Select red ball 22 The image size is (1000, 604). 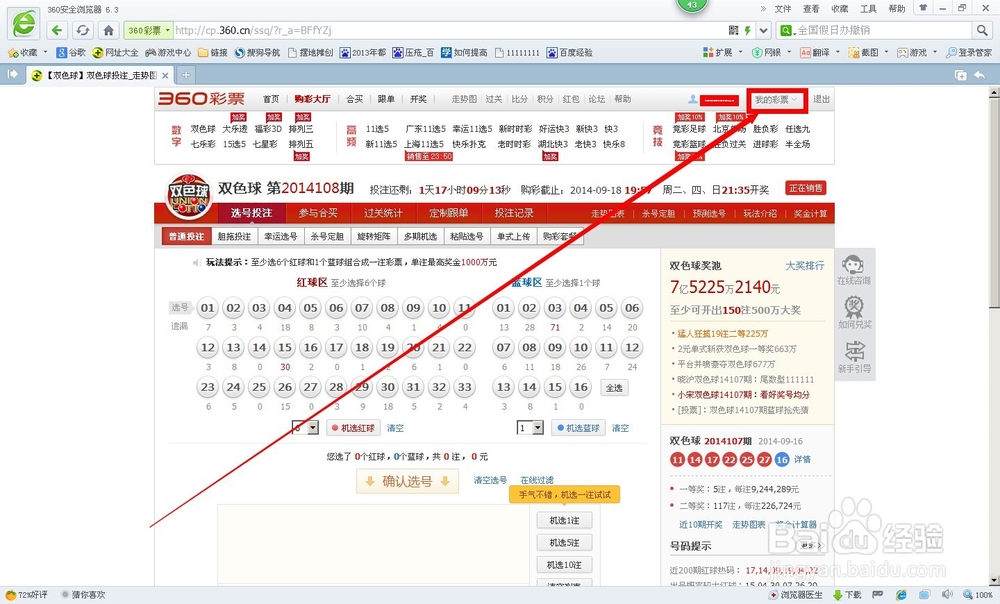click(x=465, y=348)
